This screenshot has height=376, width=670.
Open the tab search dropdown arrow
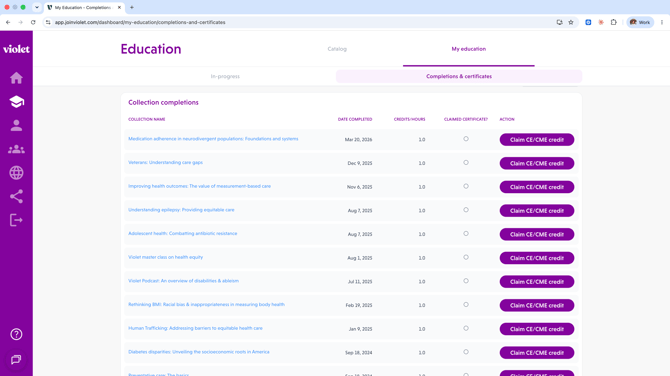click(37, 7)
